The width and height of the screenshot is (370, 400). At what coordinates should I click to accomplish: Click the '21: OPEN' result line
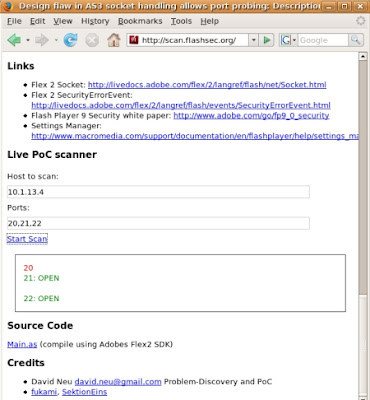pos(41,278)
